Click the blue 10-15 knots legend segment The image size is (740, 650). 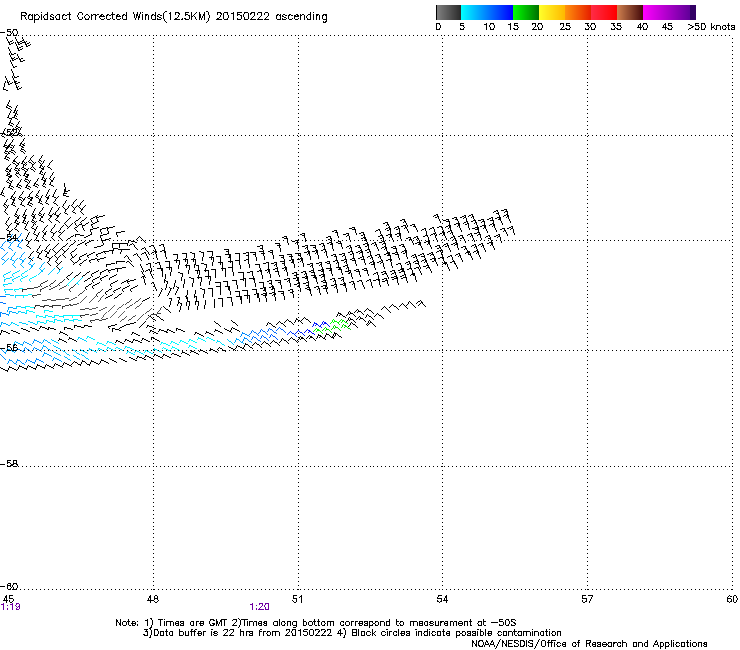point(500,12)
